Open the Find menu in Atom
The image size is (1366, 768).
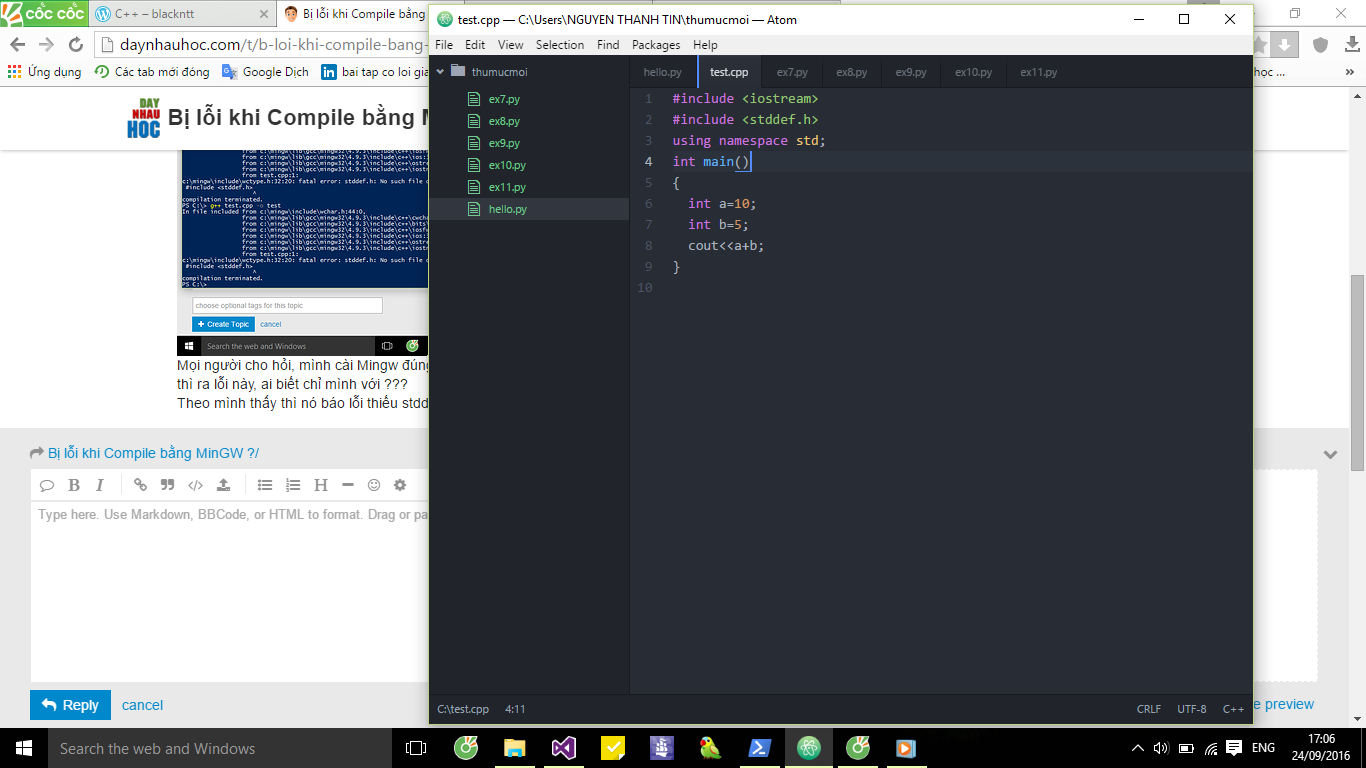[608, 45]
